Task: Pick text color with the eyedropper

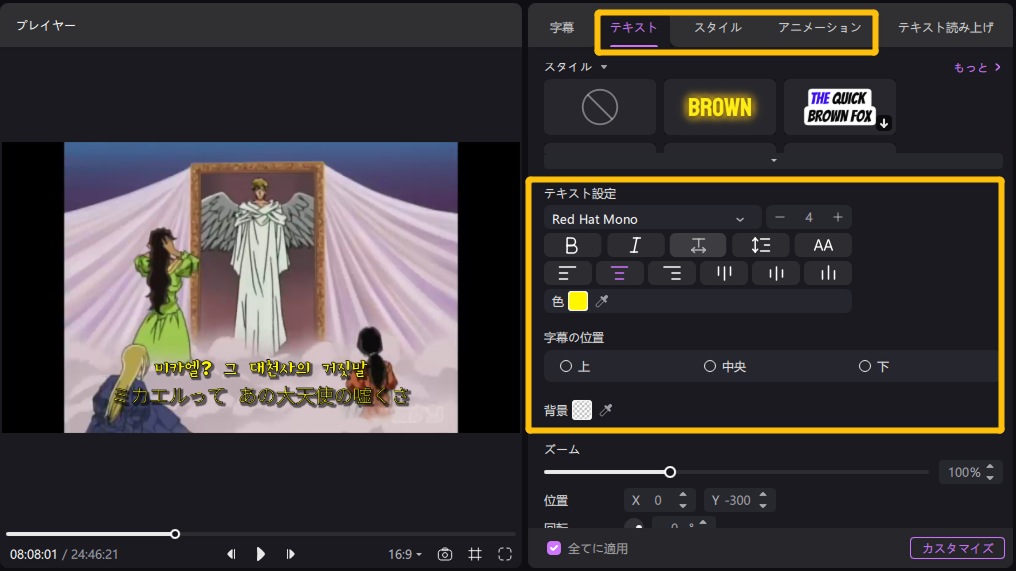Action: tap(602, 301)
